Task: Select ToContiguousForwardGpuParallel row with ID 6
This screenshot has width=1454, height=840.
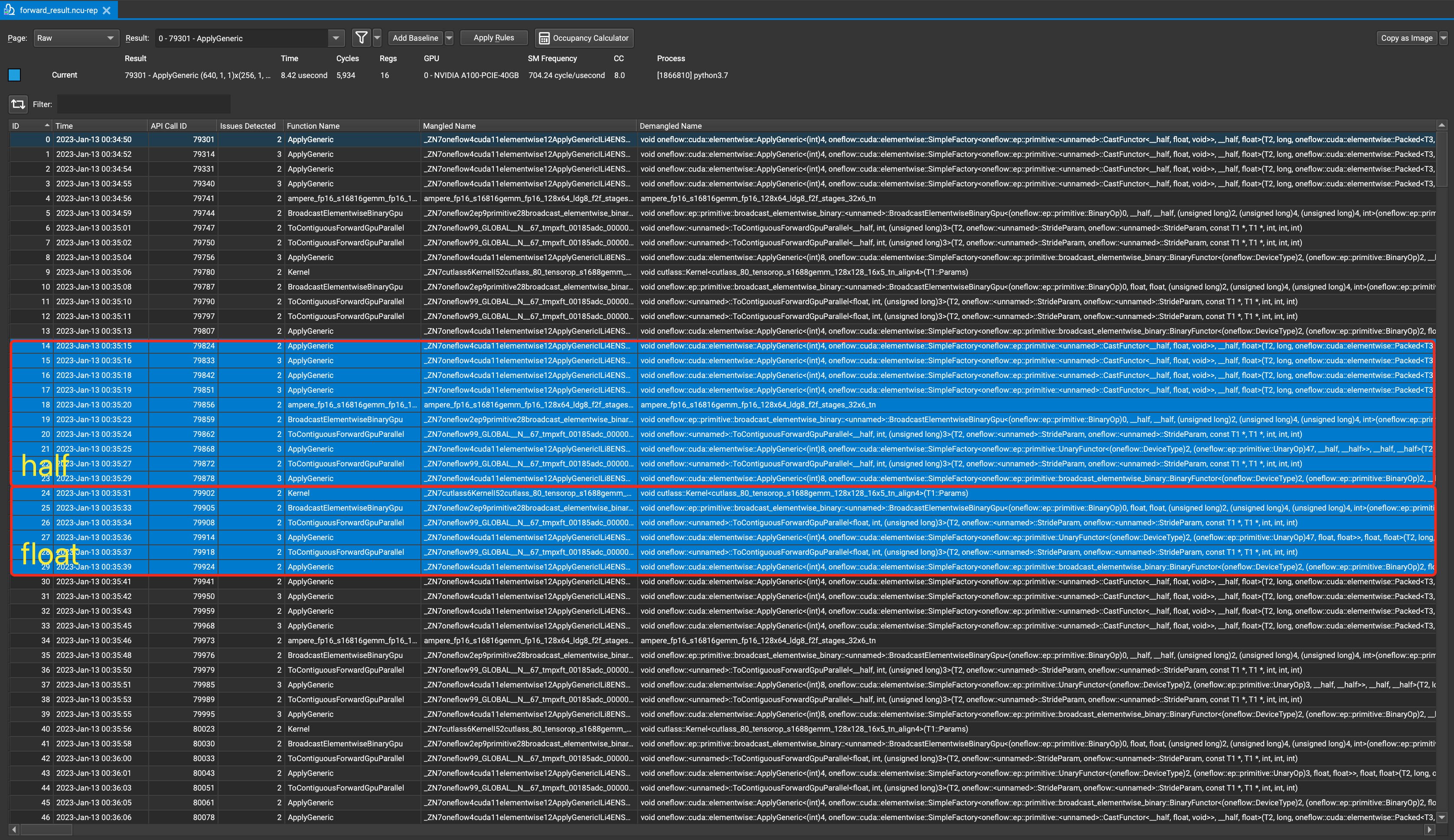Action: point(722,228)
